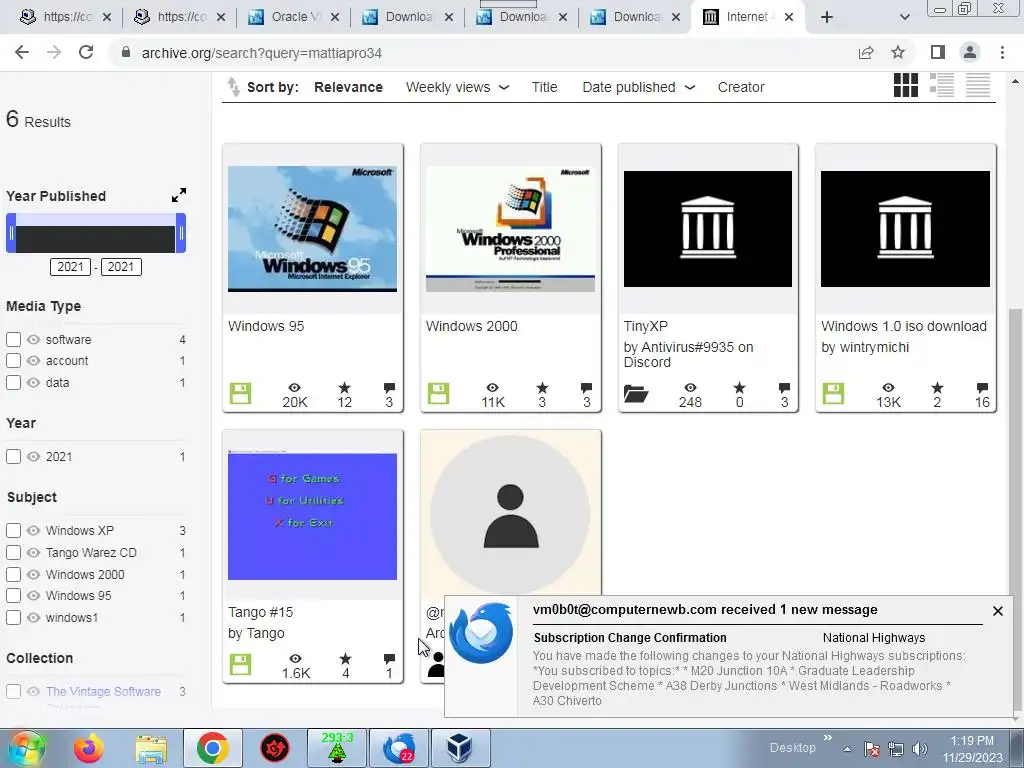Open the Date published sort dropdown
Viewport: 1024px width, 768px height.
638,87
